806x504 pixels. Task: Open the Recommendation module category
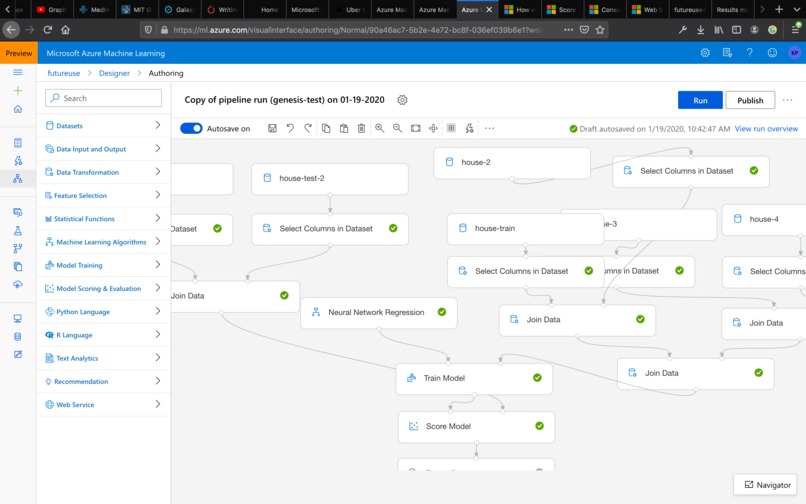(x=103, y=381)
